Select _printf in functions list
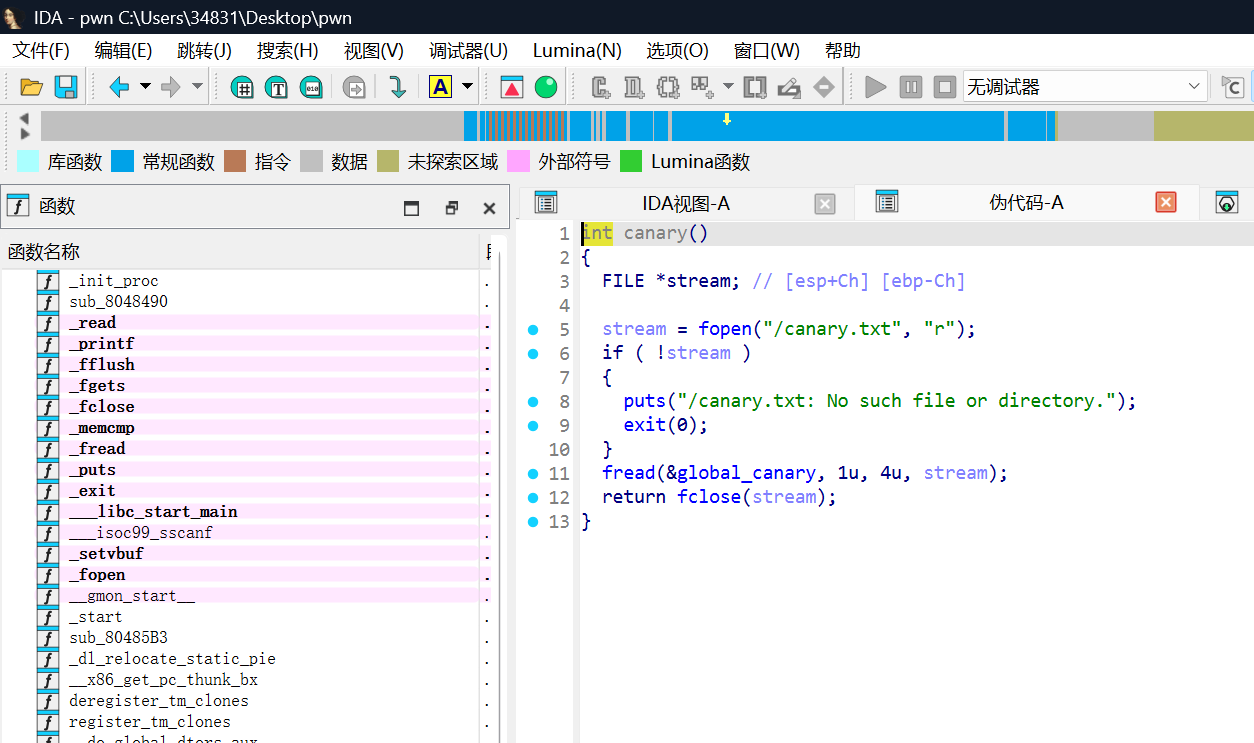 [101, 343]
